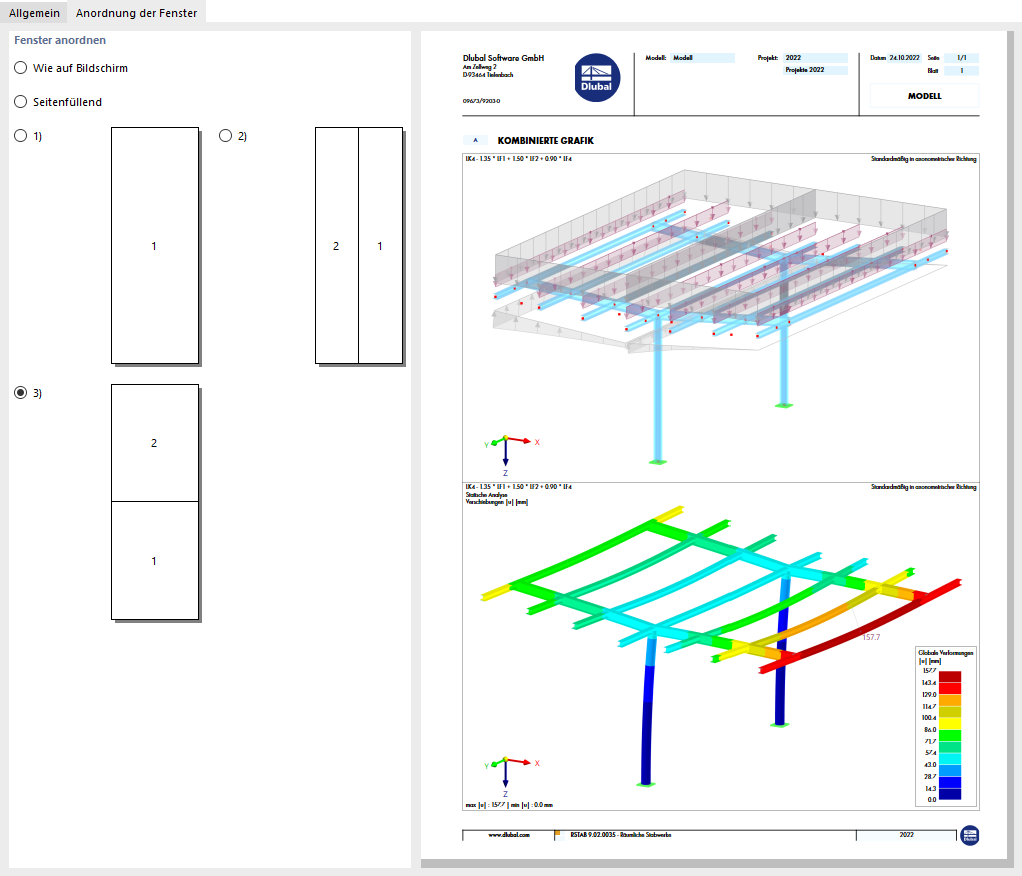Click the side-by-side layout thumbnail for option 2
The width and height of the screenshot is (1022, 876).
tap(359, 246)
